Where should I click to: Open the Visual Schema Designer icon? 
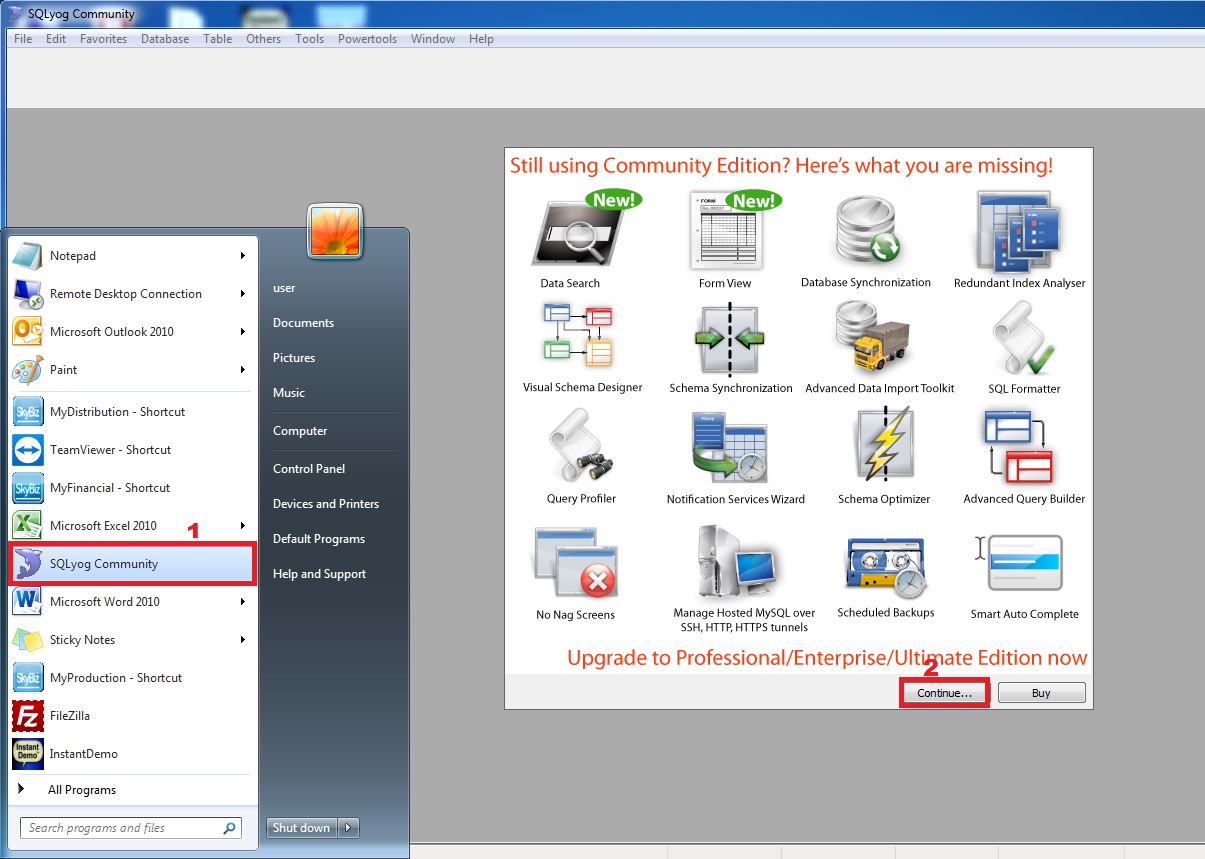click(x=579, y=336)
